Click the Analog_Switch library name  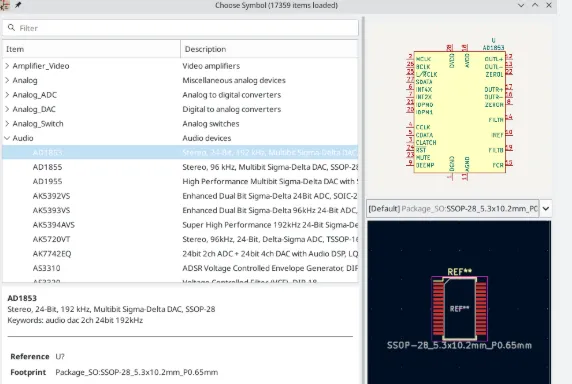(38, 124)
